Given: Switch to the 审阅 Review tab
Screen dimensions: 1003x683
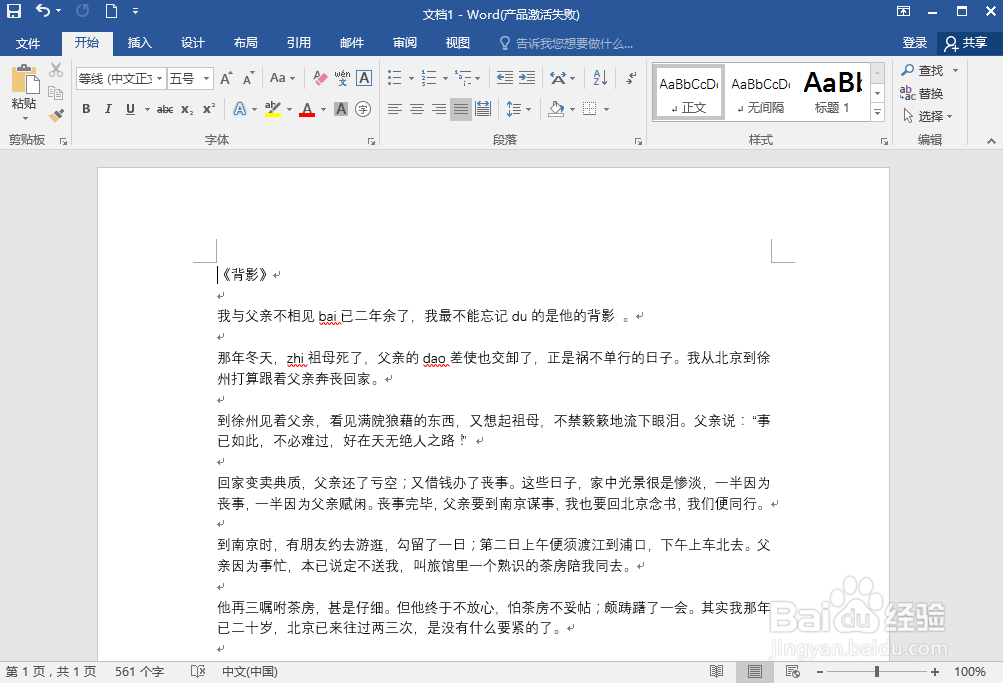Looking at the screenshot, I should pyautogui.click(x=405, y=43).
